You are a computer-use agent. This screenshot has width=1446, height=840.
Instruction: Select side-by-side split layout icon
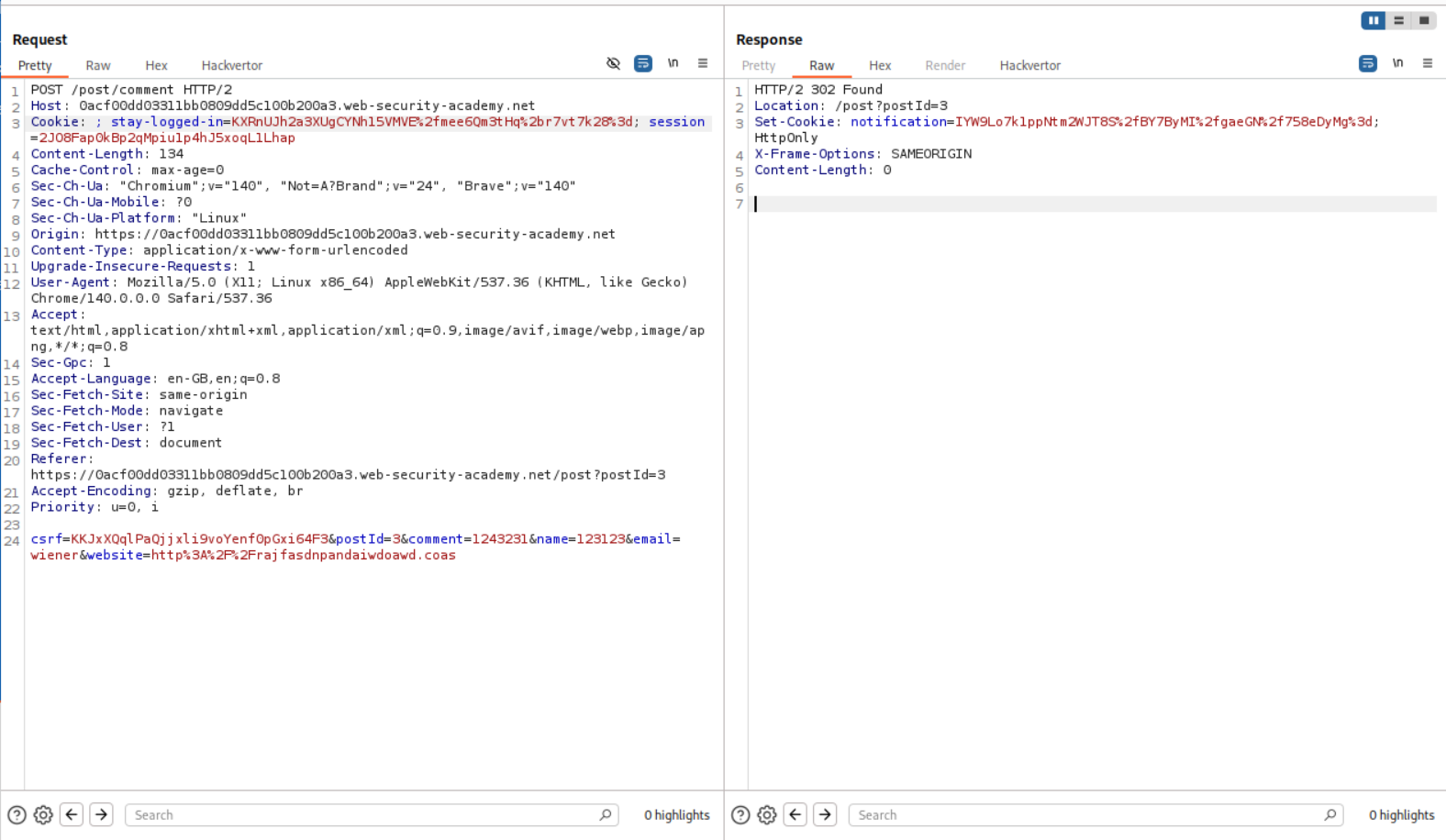tap(1373, 20)
